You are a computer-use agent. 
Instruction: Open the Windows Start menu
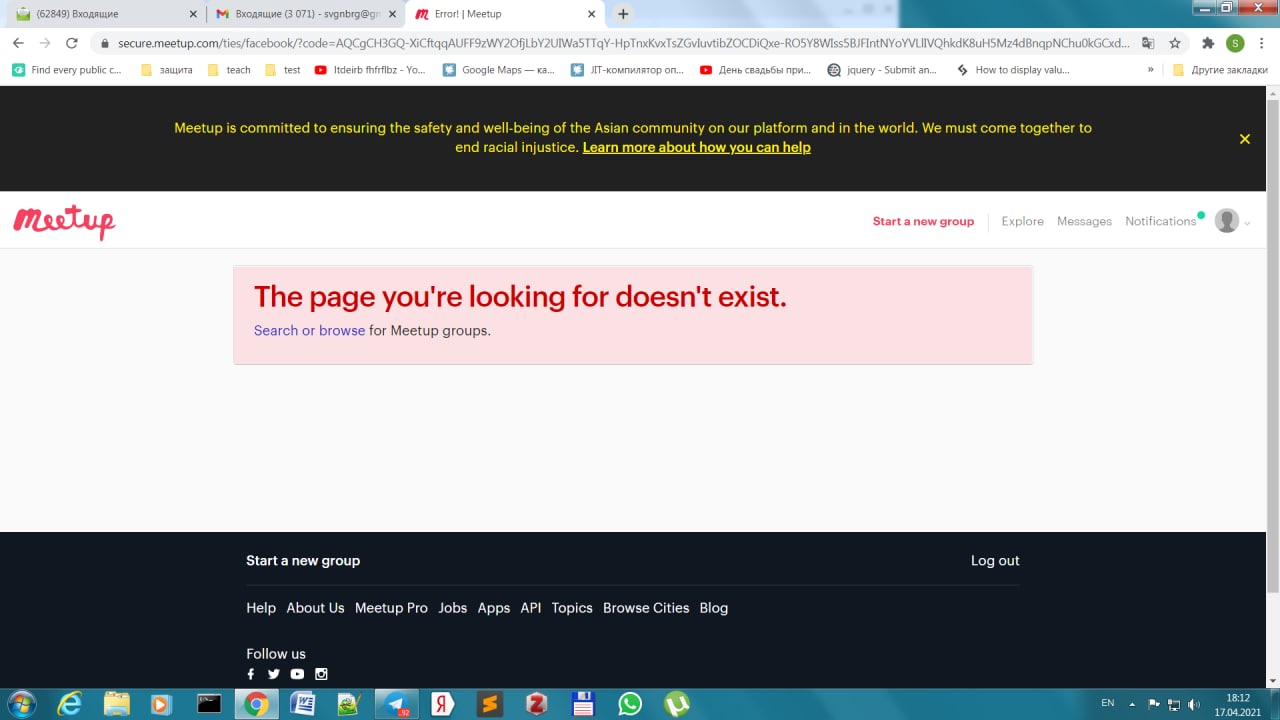[x=22, y=704]
